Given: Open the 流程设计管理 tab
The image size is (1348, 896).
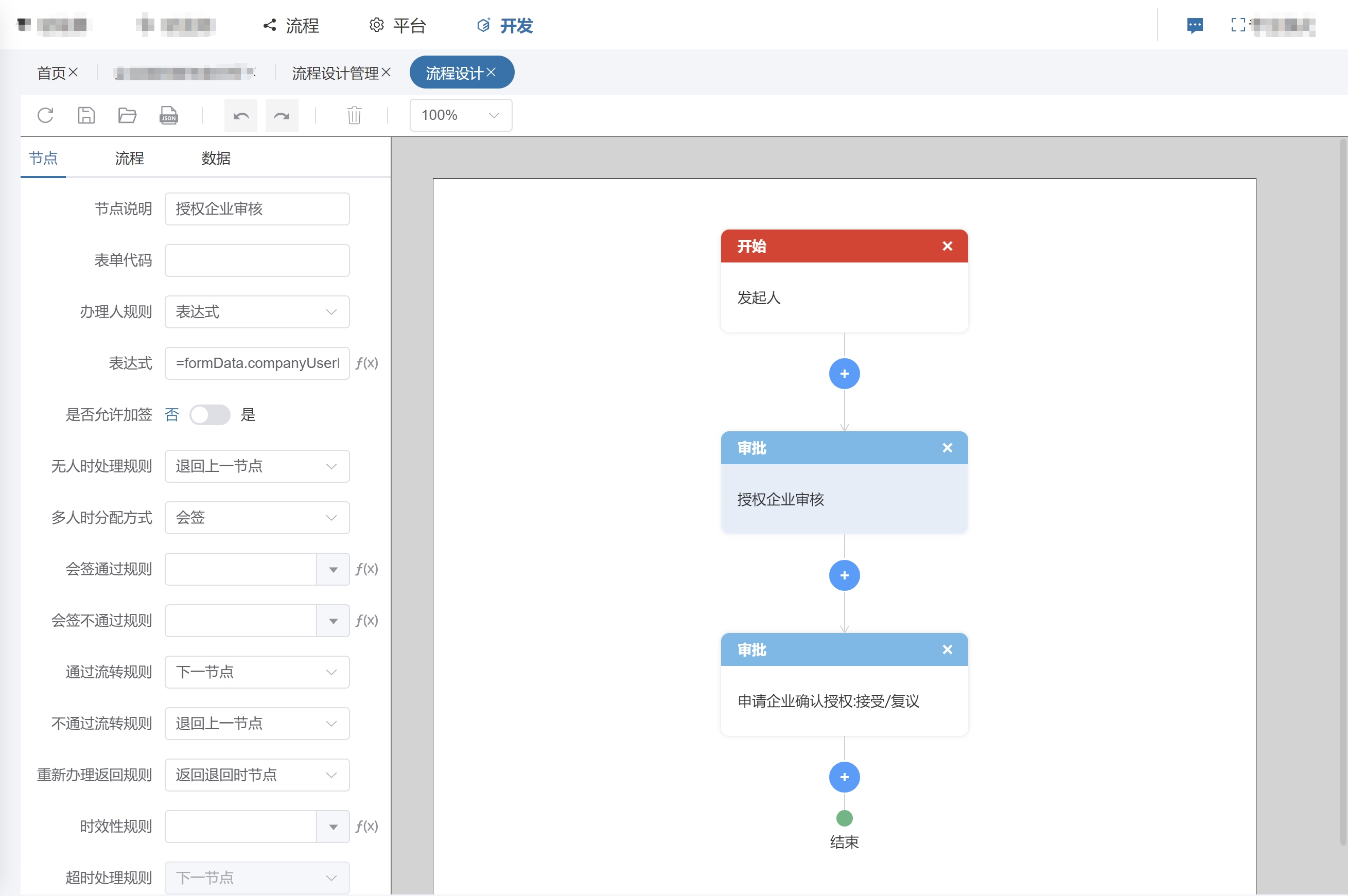Looking at the screenshot, I should [x=336, y=73].
